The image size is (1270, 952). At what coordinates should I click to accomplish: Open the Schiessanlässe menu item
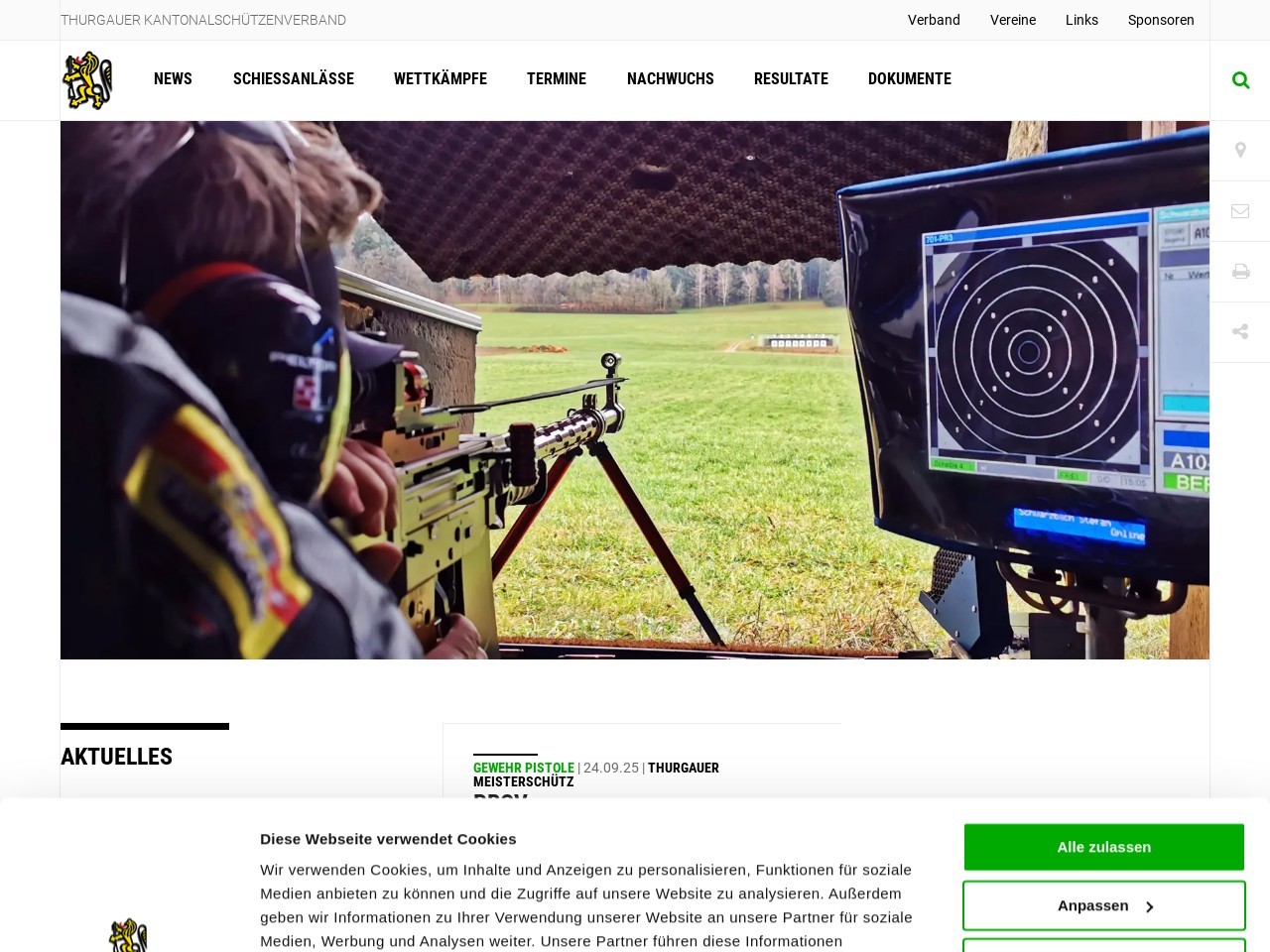[x=293, y=79]
